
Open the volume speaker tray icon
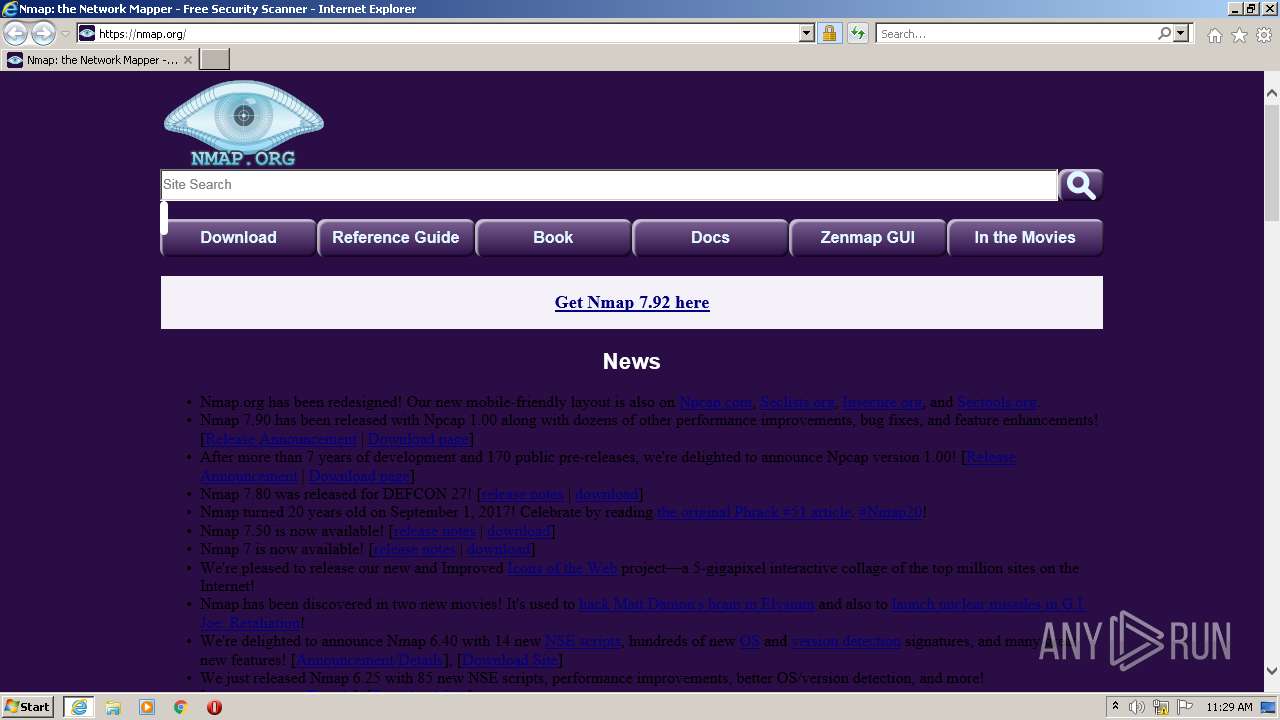coord(1137,707)
